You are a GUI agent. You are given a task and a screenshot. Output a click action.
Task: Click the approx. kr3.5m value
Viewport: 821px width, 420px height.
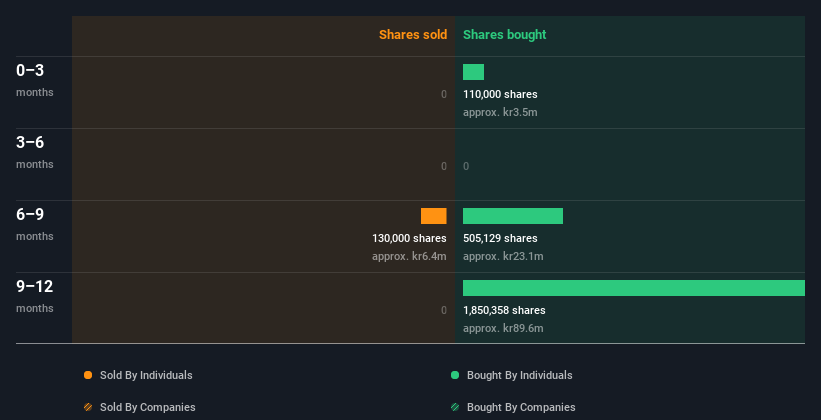[500, 113]
